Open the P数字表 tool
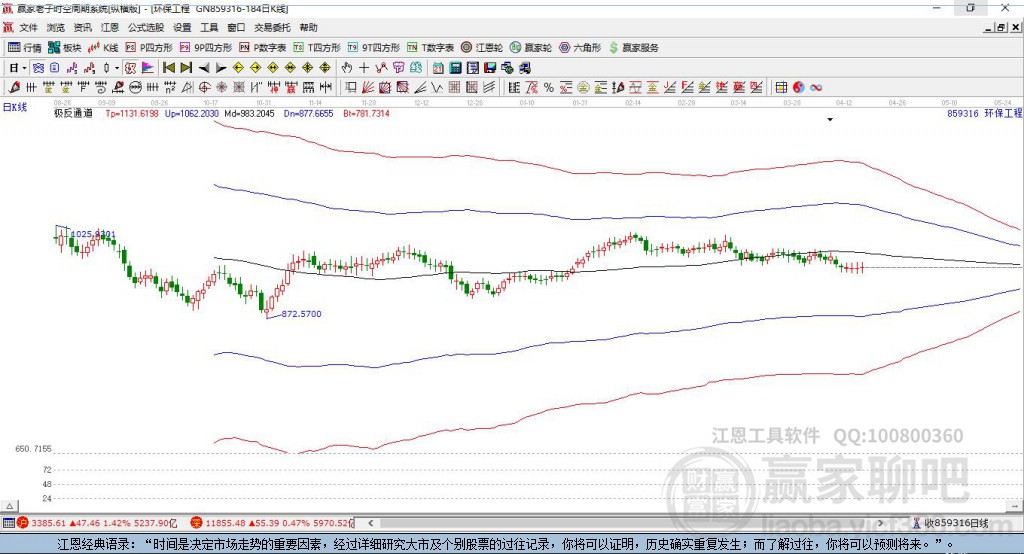The height and width of the screenshot is (554, 1024). click(x=263, y=48)
